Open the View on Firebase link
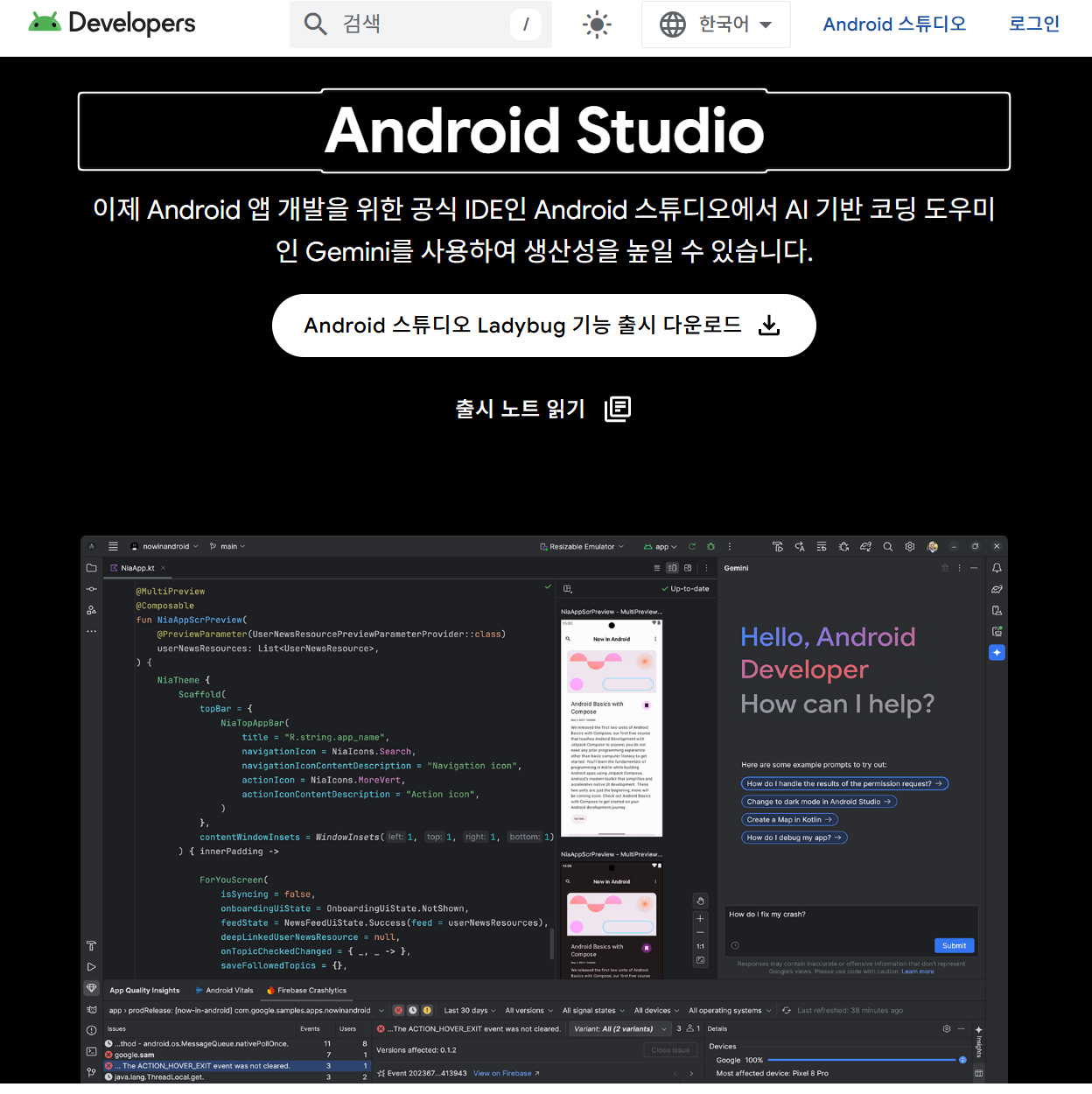This screenshot has height=1094, width=1092. point(507,1073)
